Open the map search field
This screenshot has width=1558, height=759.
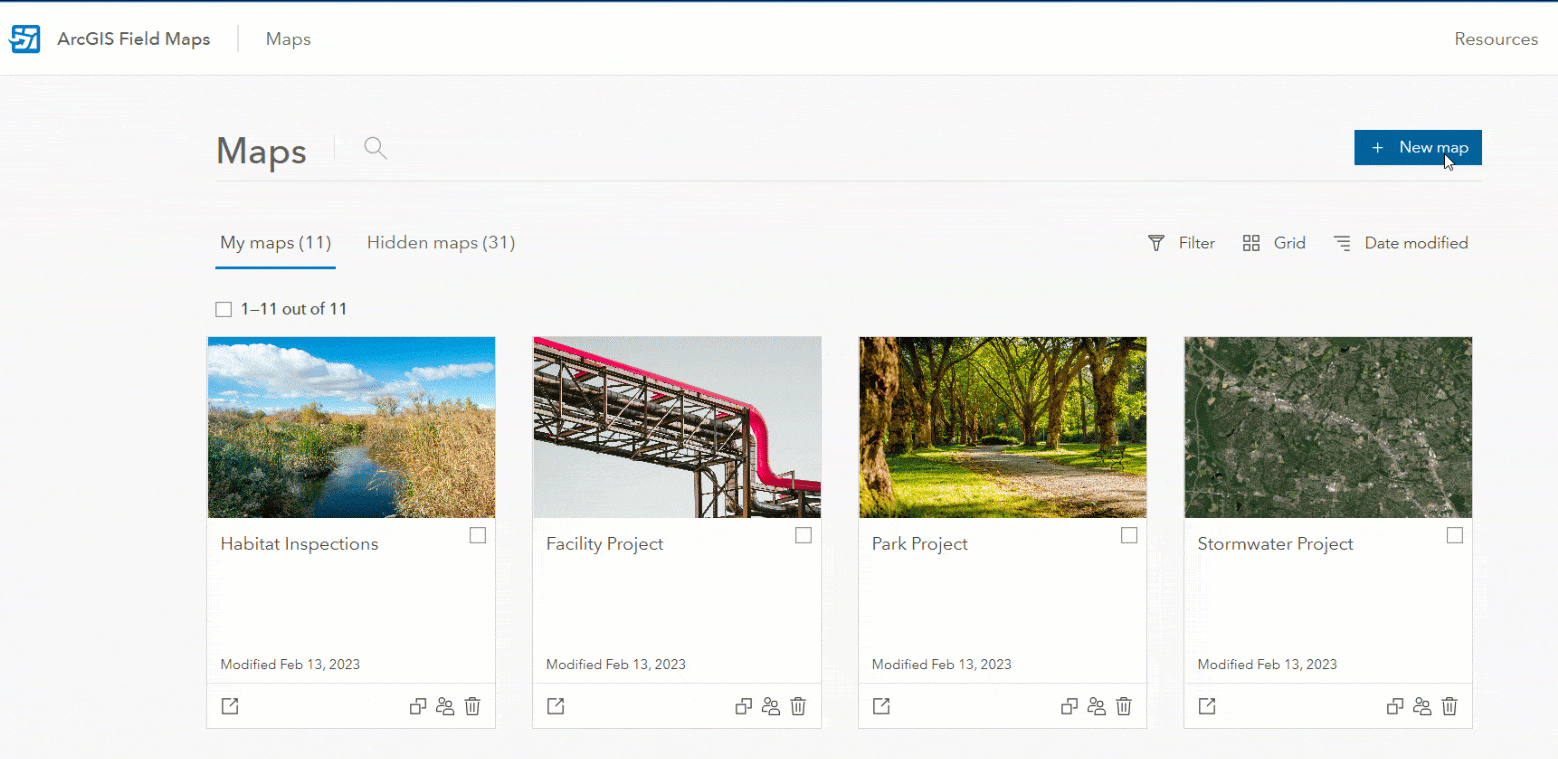375,147
